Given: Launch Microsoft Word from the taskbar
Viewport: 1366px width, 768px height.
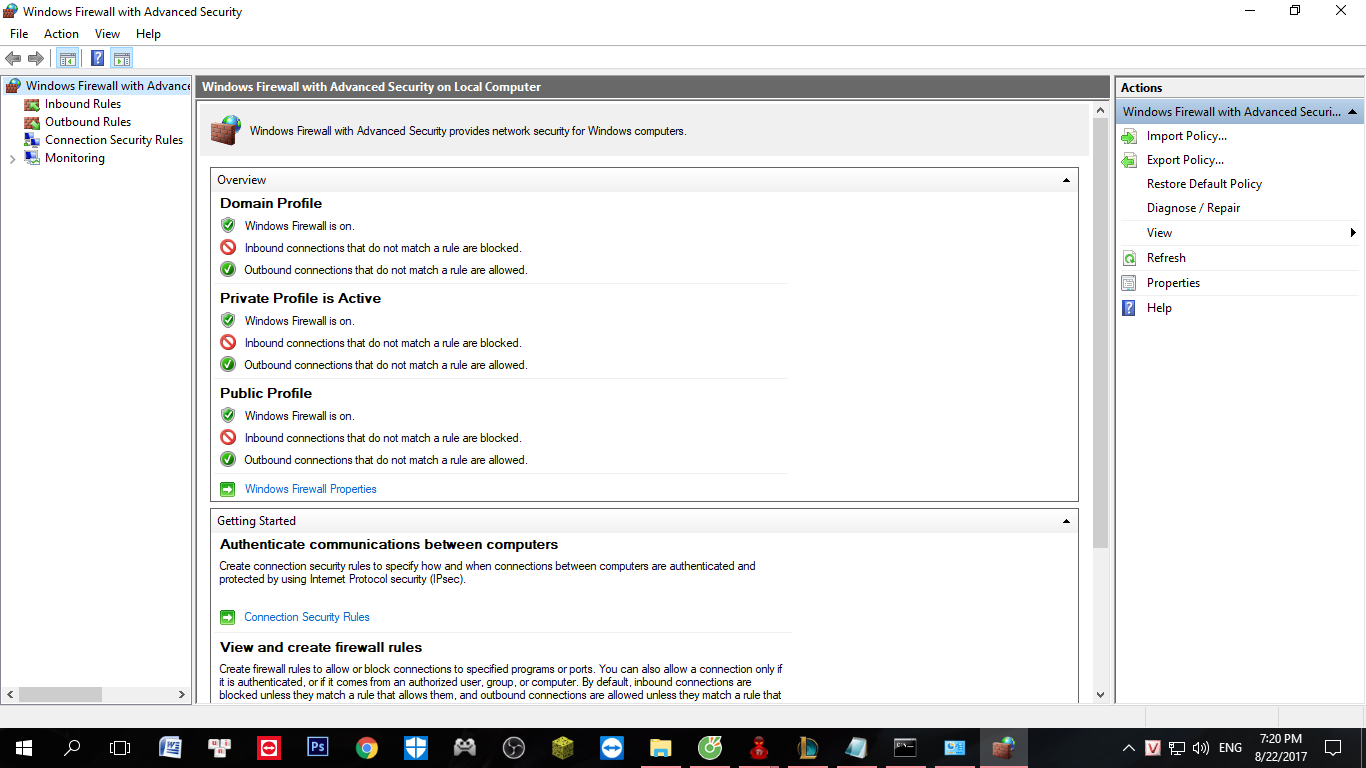Looking at the screenshot, I should pyautogui.click(x=170, y=747).
